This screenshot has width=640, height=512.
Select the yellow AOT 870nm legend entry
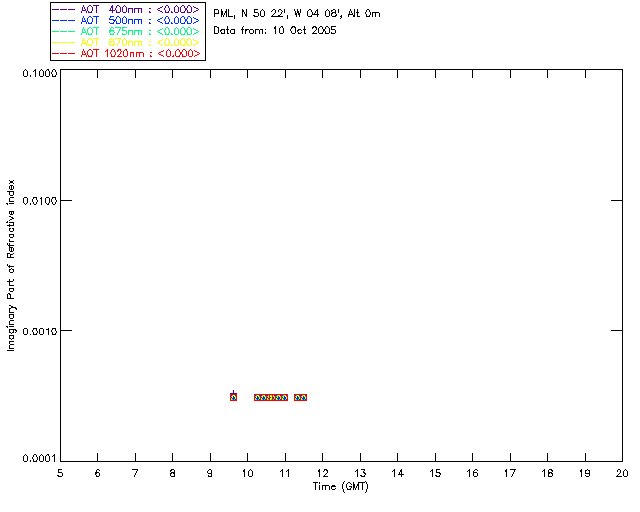pyautogui.click(x=140, y=42)
